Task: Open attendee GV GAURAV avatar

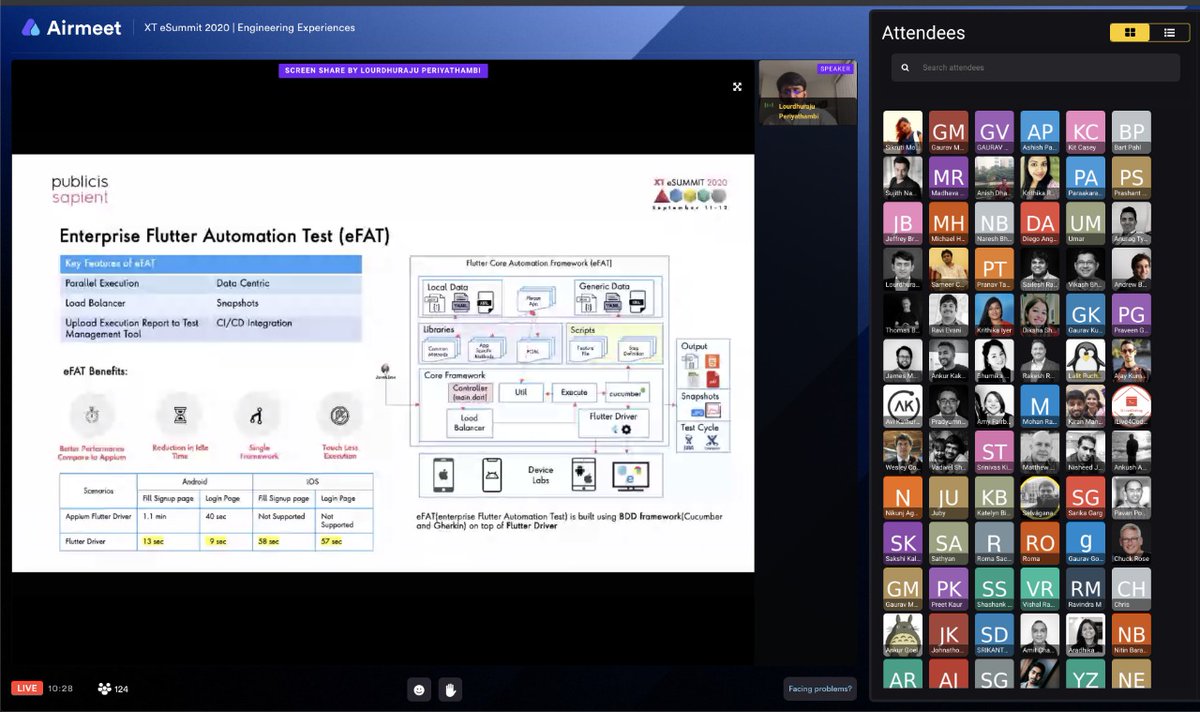Action: pos(994,131)
